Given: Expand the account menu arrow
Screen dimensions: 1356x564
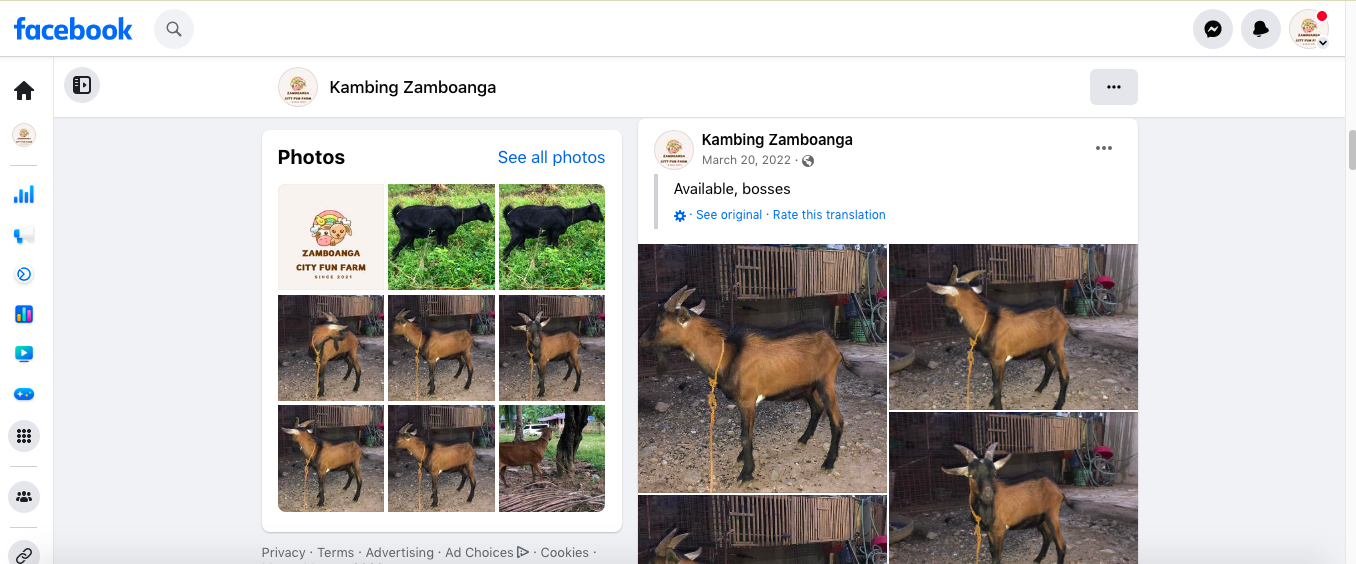Looking at the screenshot, I should coord(1323,44).
